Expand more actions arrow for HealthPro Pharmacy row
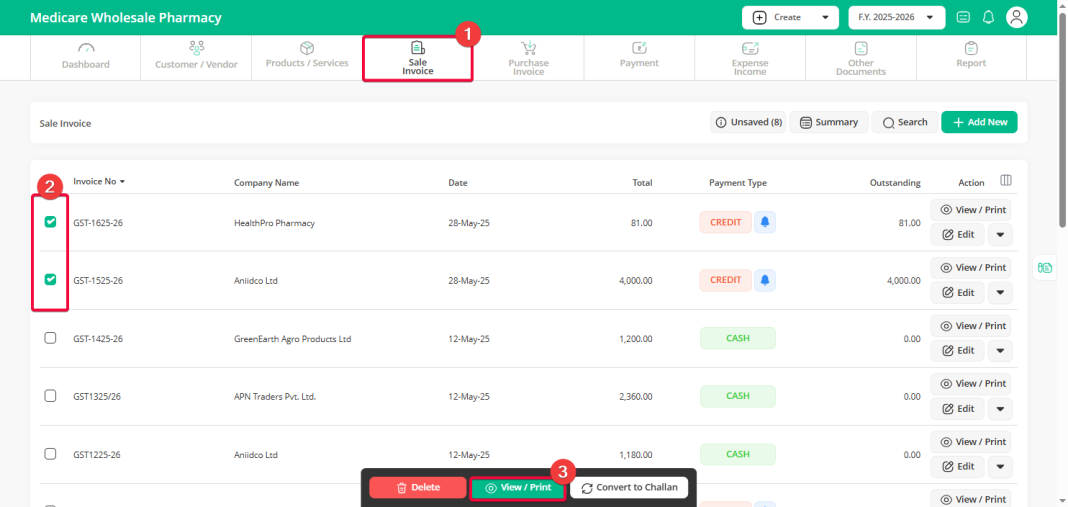This screenshot has height=507, width=1068. (1000, 234)
